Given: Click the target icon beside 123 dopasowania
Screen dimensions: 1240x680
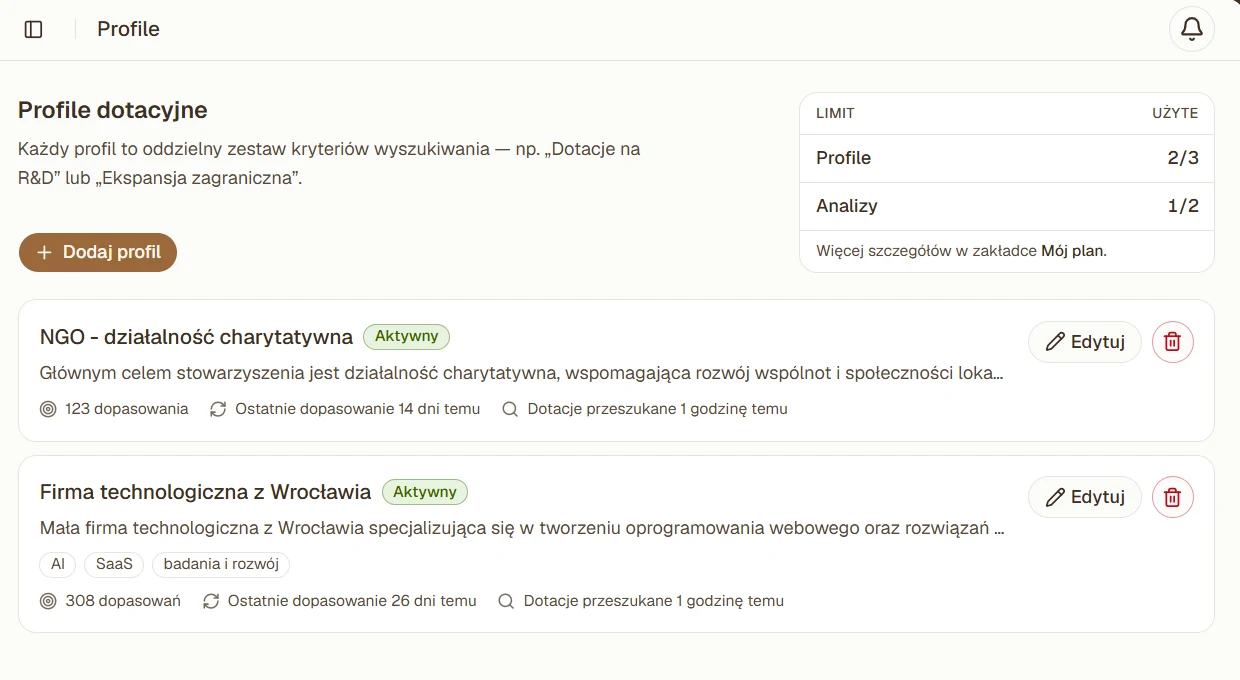Looking at the screenshot, I should (x=48, y=409).
